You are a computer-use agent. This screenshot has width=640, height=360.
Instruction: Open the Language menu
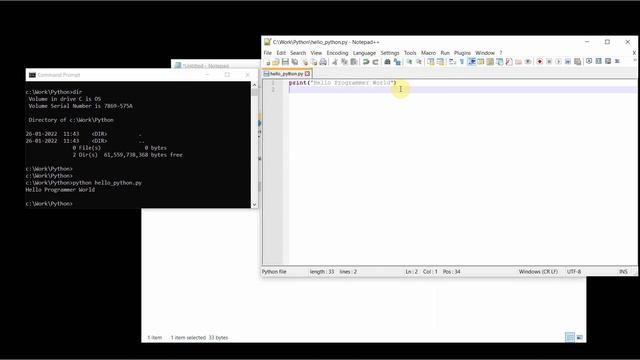tap(364, 53)
